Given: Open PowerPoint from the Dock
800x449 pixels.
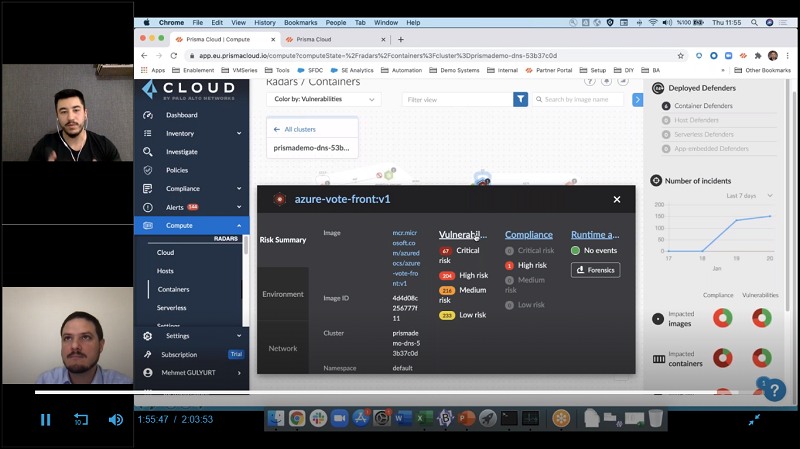Looking at the screenshot, I should pos(466,418).
